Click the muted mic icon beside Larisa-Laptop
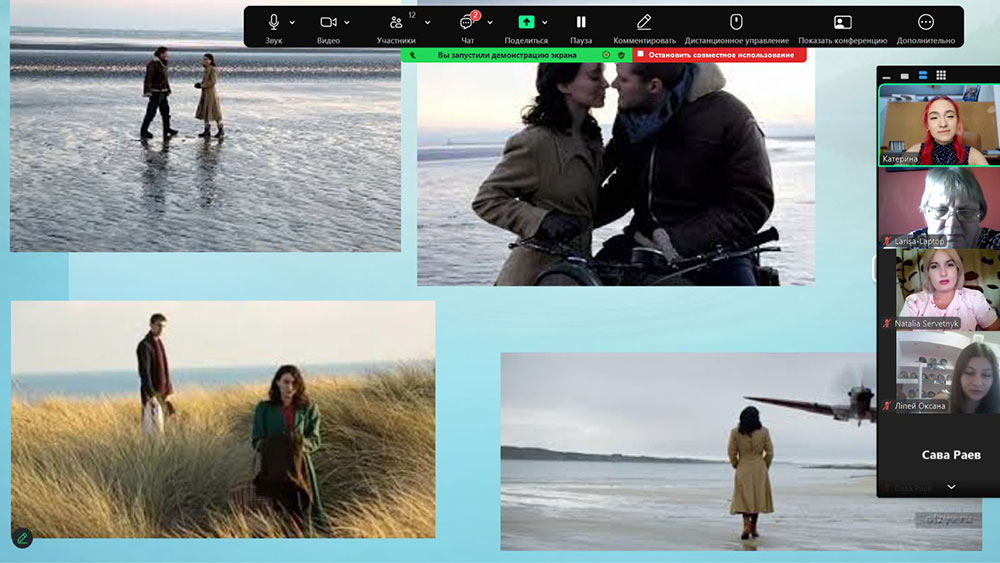Viewport: 1000px width, 563px height. click(x=887, y=241)
